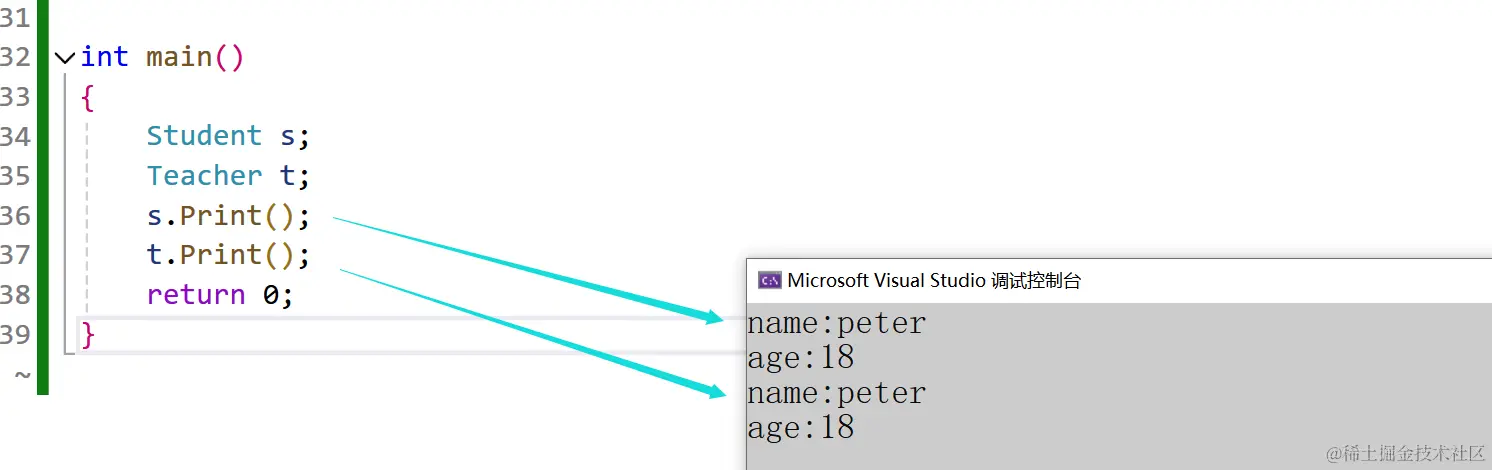Collapse the main function fold chevron

pos(65,58)
